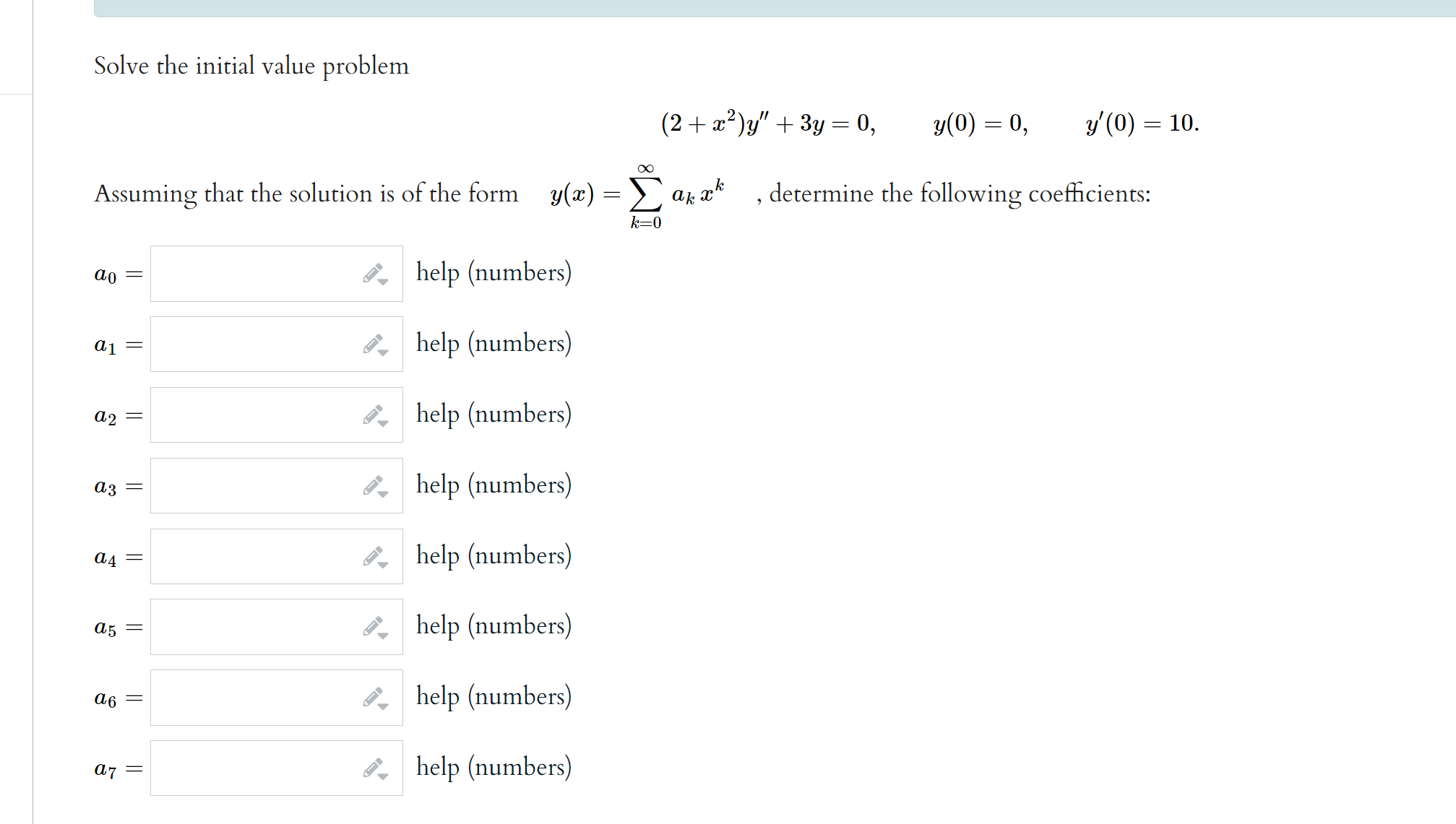1456x824 pixels.
Task: Open the equation editor icon for a7
Action: (374, 767)
